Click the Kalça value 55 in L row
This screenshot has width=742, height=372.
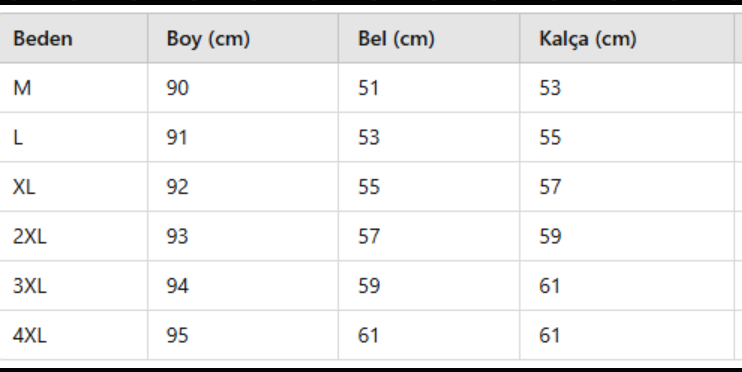pyautogui.click(x=627, y=137)
